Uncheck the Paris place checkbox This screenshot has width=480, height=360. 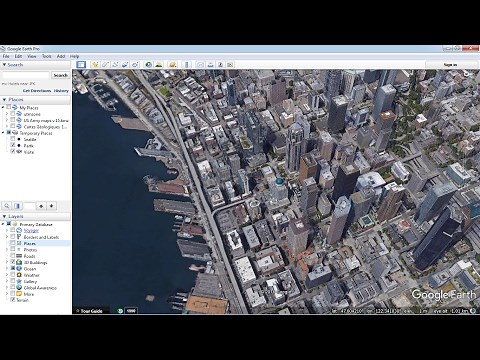coord(13,145)
